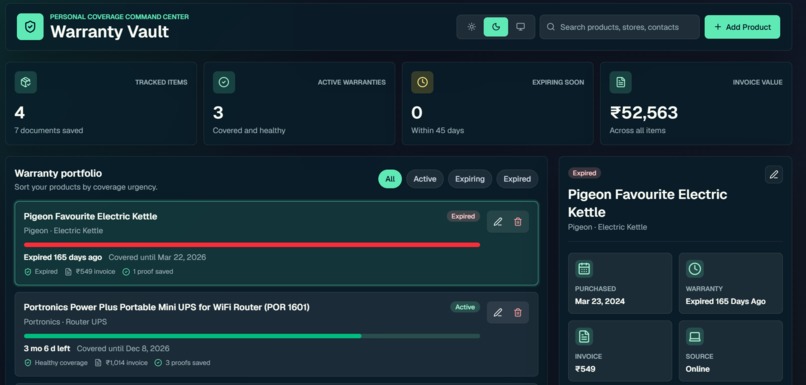Delete the Pigeon Kettle list entry
The width and height of the screenshot is (806, 385).
[x=518, y=222]
